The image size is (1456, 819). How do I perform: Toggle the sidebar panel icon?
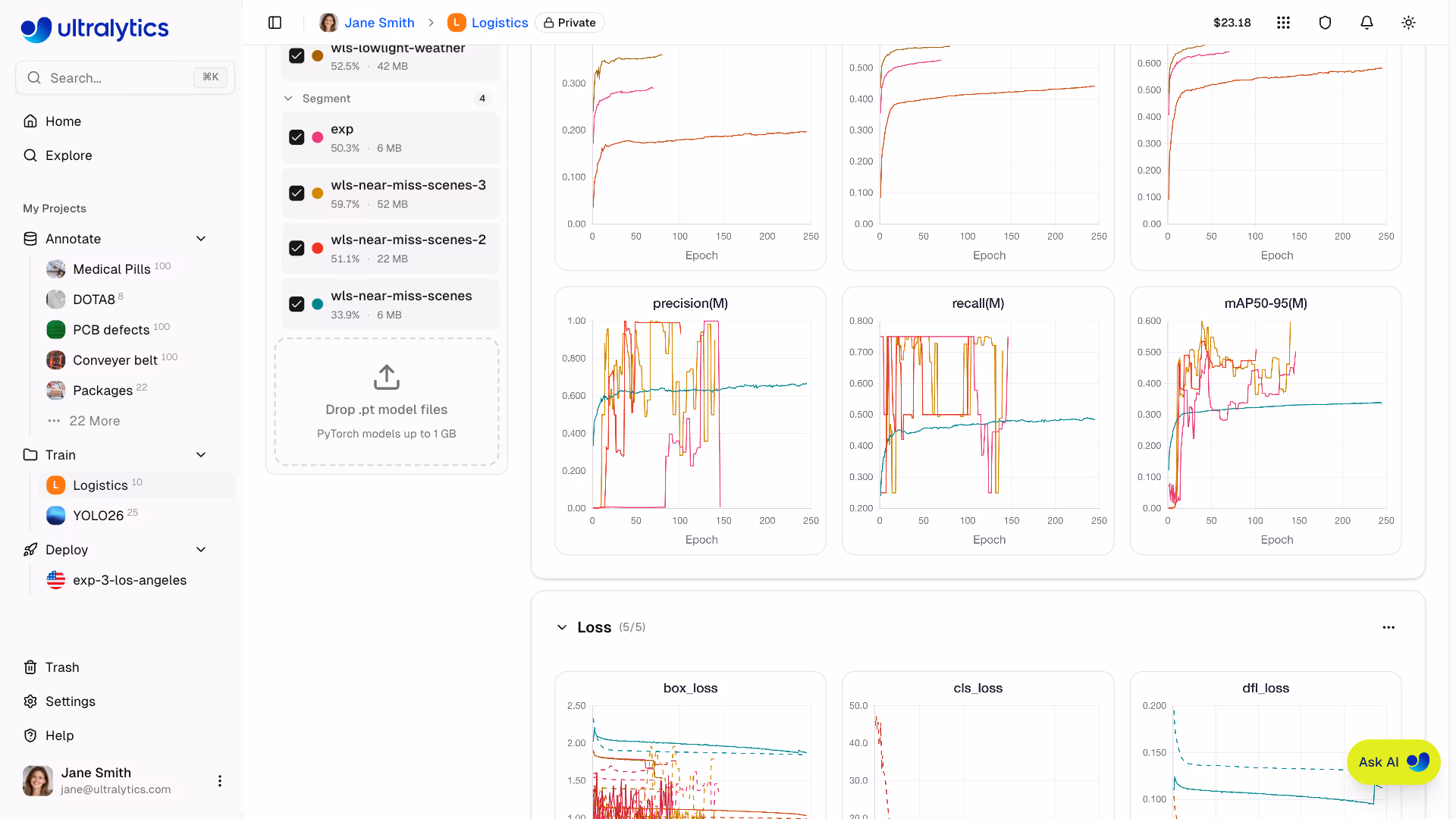pos(275,23)
